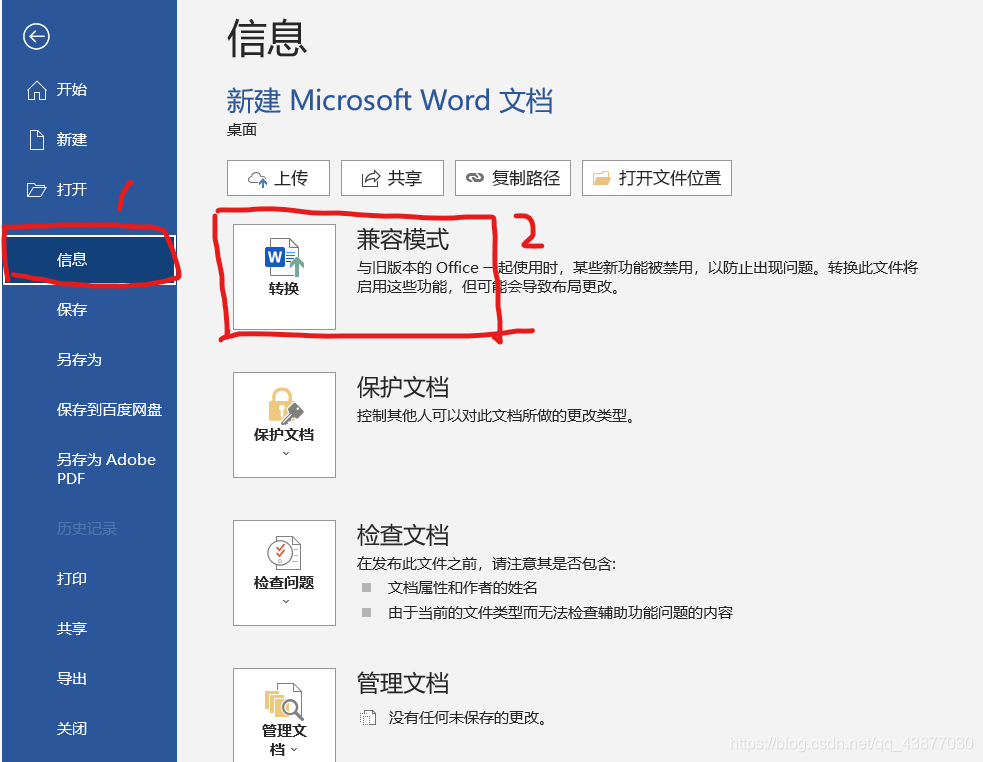
Task: Select 导出 in the sidebar
Action: pos(71,679)
